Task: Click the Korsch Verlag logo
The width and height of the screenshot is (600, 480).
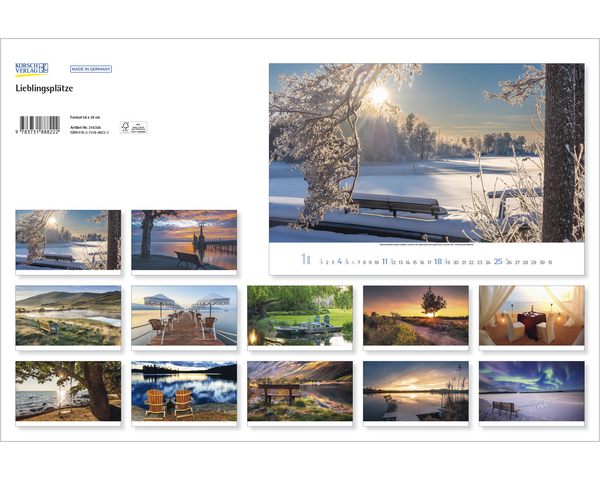Action: 32,69
